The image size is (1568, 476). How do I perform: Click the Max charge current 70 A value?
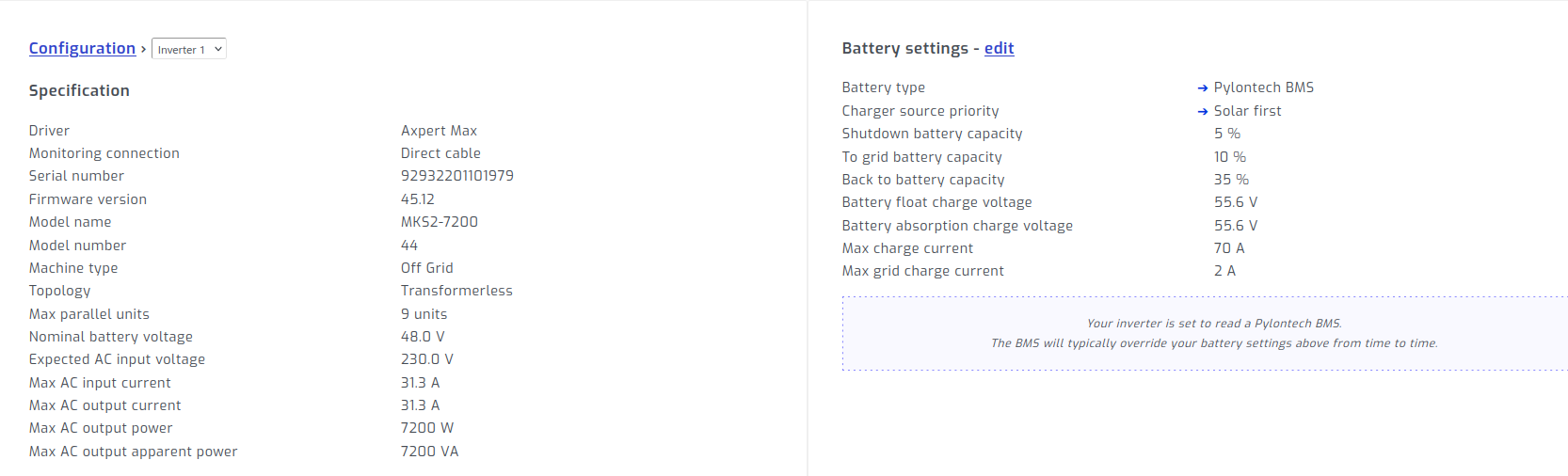(1229, 248)
